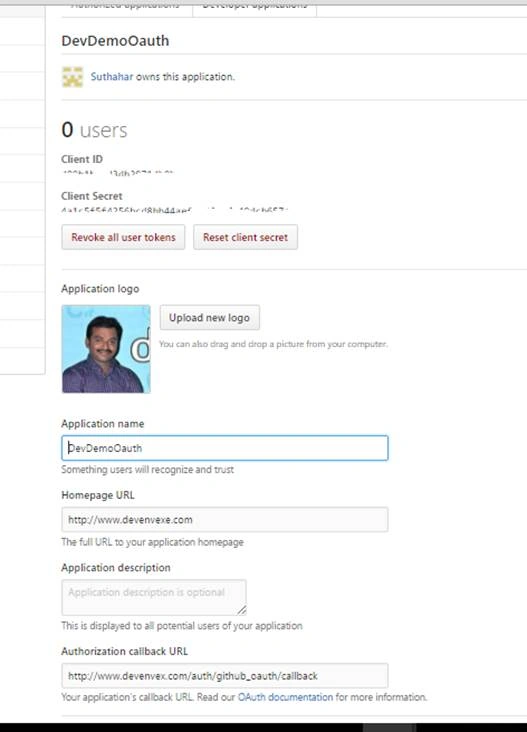Click the 0 users count
Viewport: 527px width, 732px height.
[x=94, y=130]
